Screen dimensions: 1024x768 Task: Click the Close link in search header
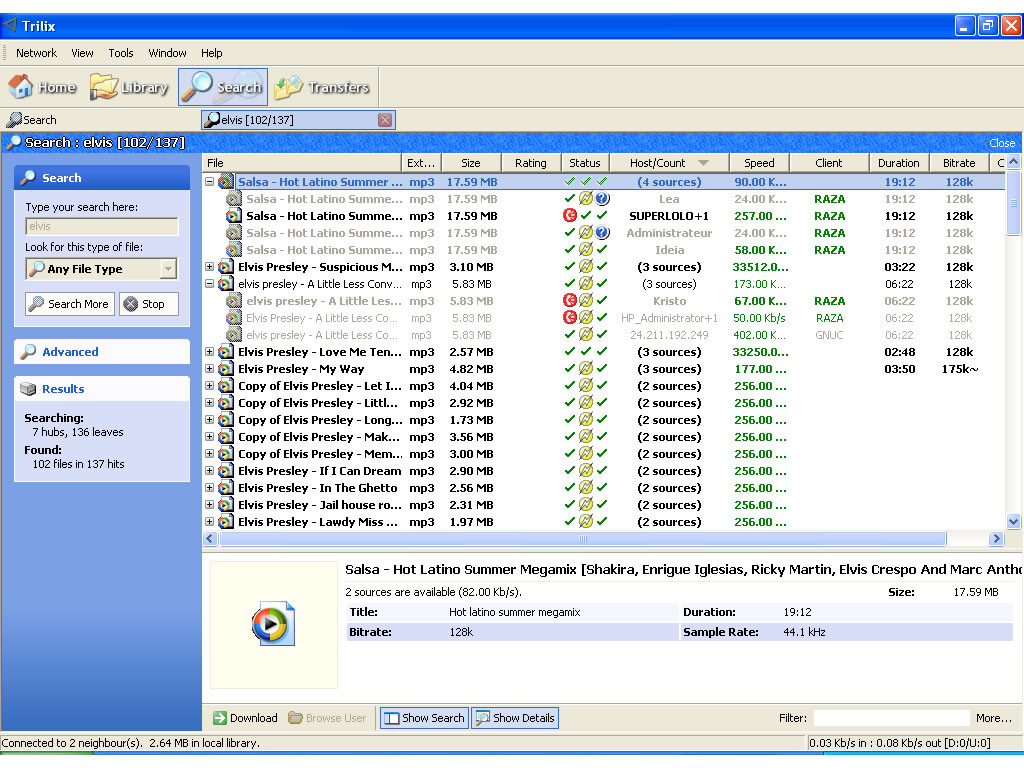pyautogui.click(x=1002, y=143)
